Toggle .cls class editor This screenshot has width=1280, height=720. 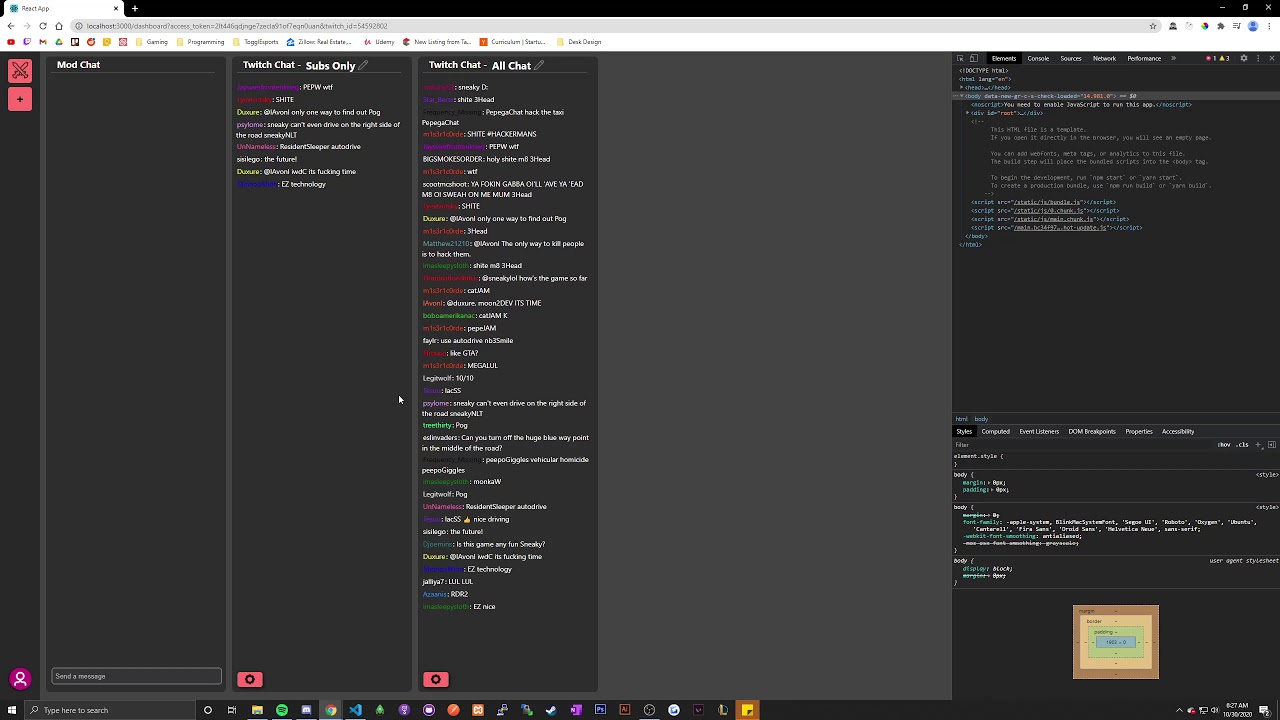[1242, 444]
